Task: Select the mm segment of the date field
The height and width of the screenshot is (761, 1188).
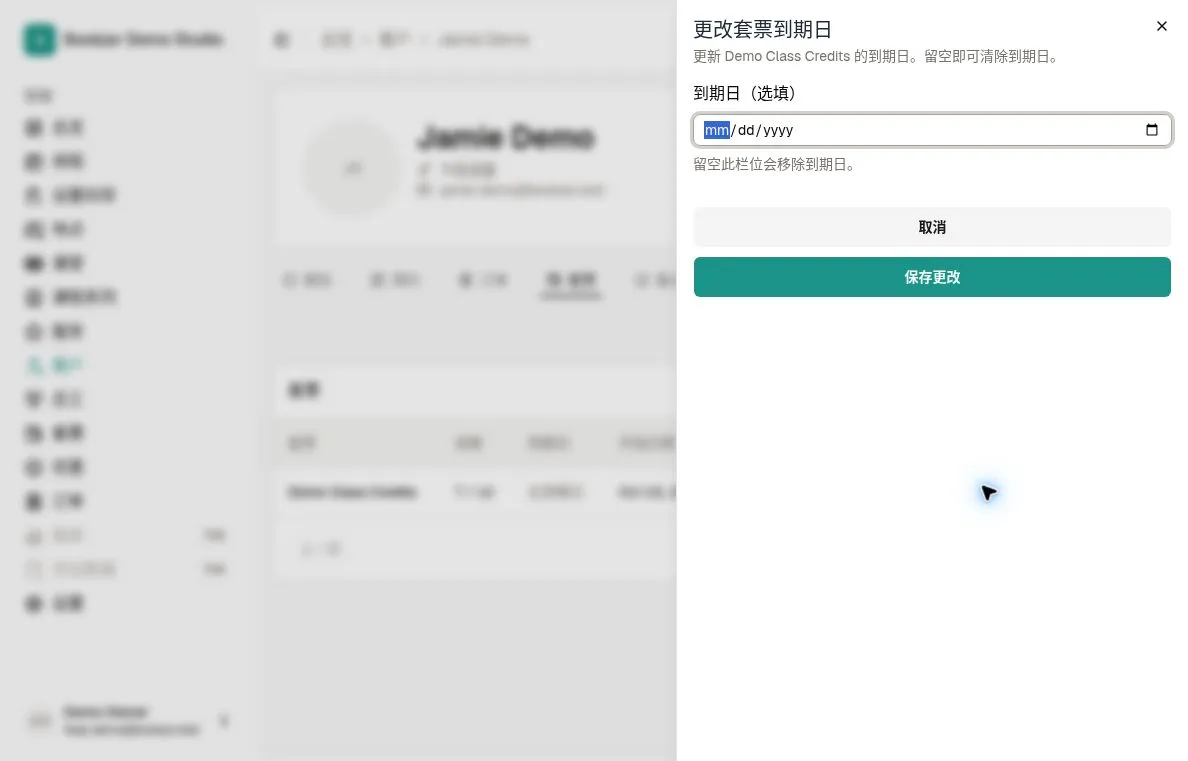Action: pos(716,130)
